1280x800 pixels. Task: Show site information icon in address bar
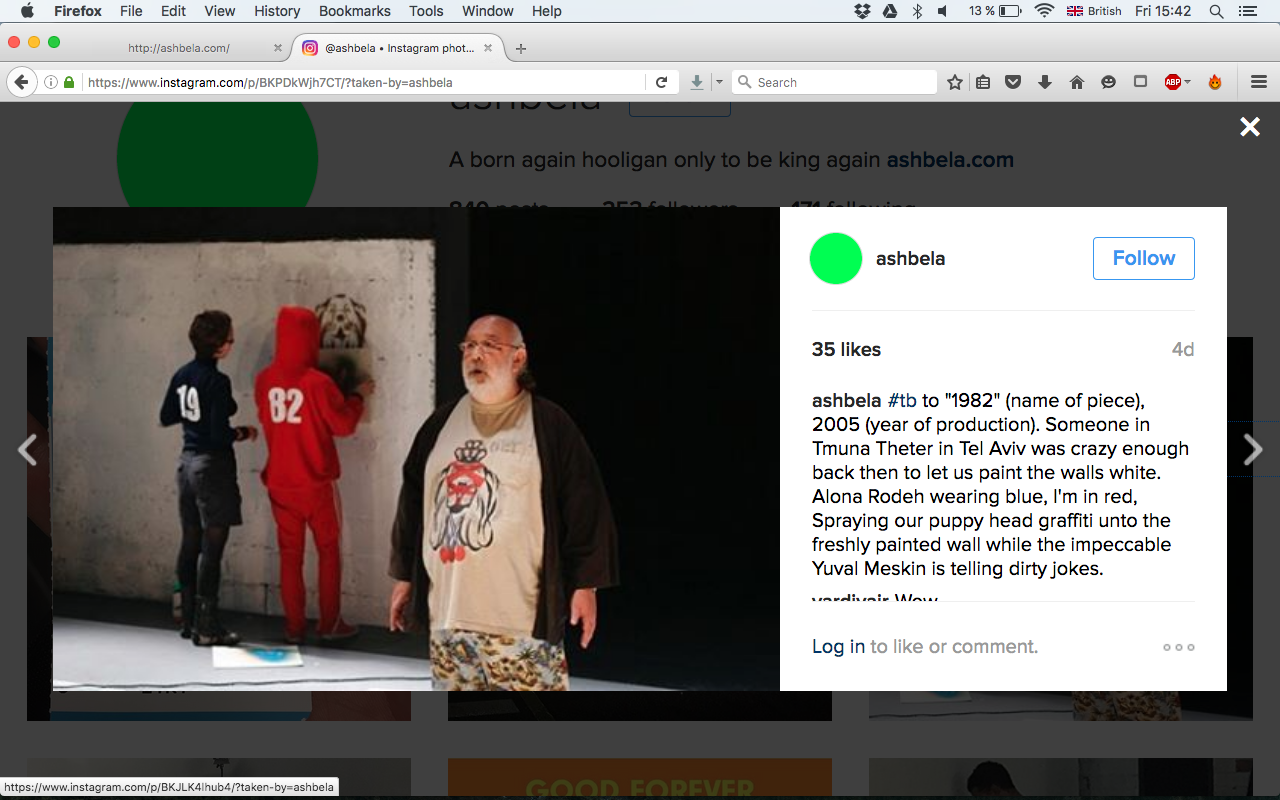(51, 82)
